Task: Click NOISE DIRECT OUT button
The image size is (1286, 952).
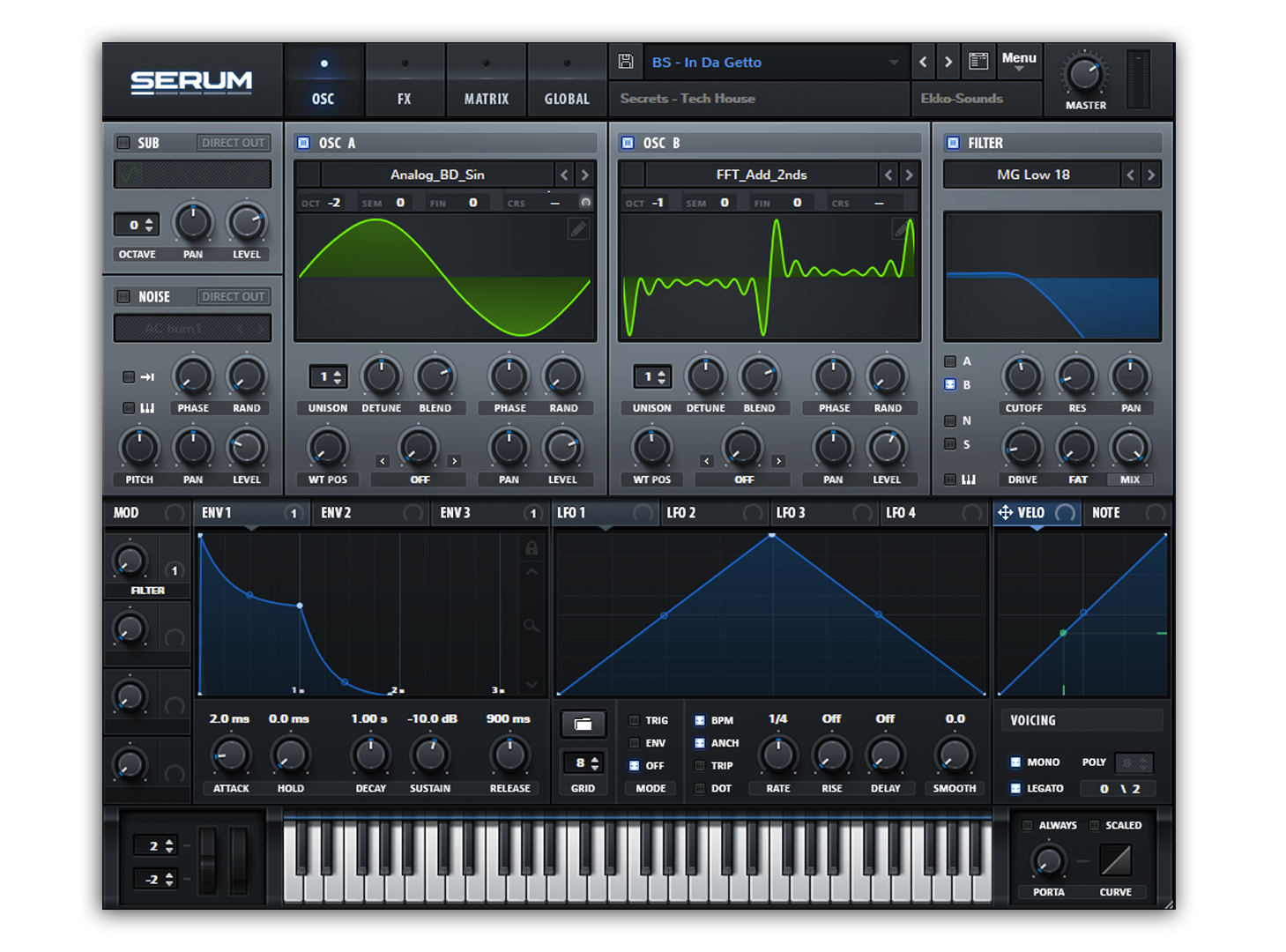Action: [x=234, y=297]
